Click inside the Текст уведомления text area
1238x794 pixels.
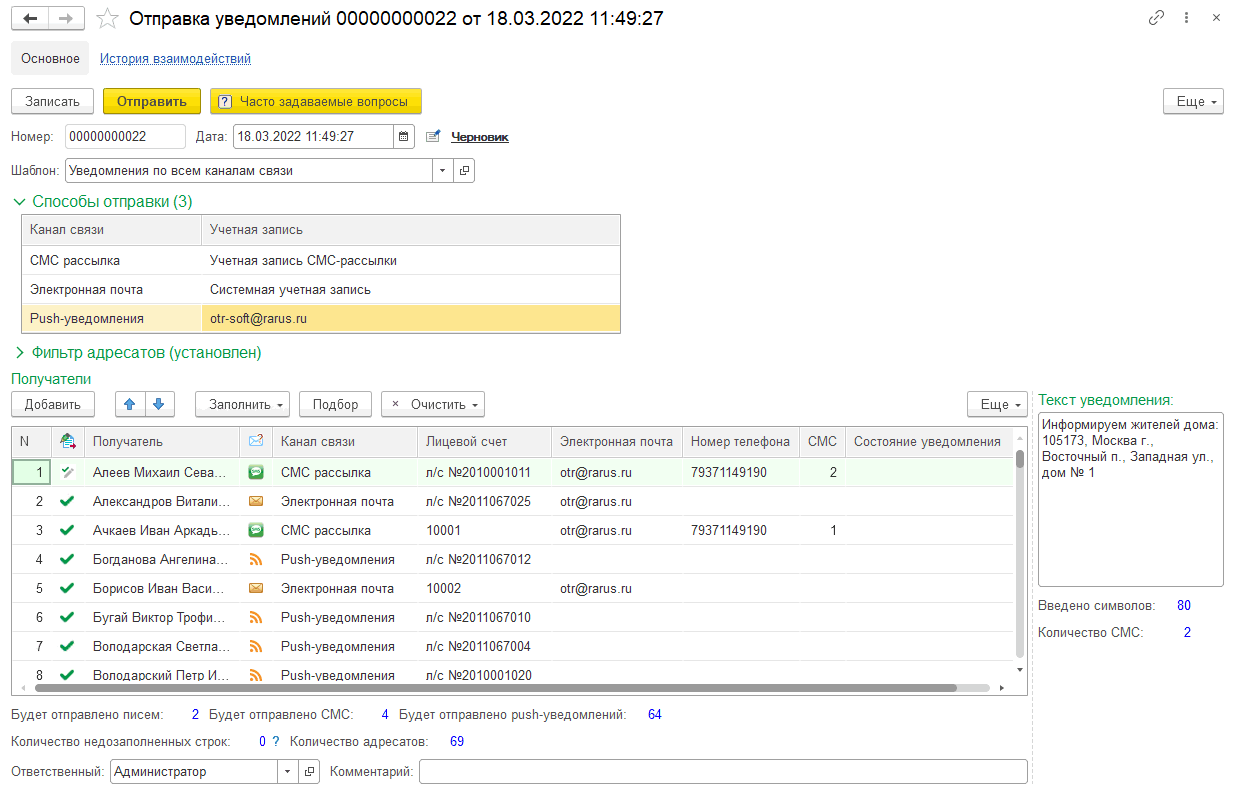[x=1130, y=498]
